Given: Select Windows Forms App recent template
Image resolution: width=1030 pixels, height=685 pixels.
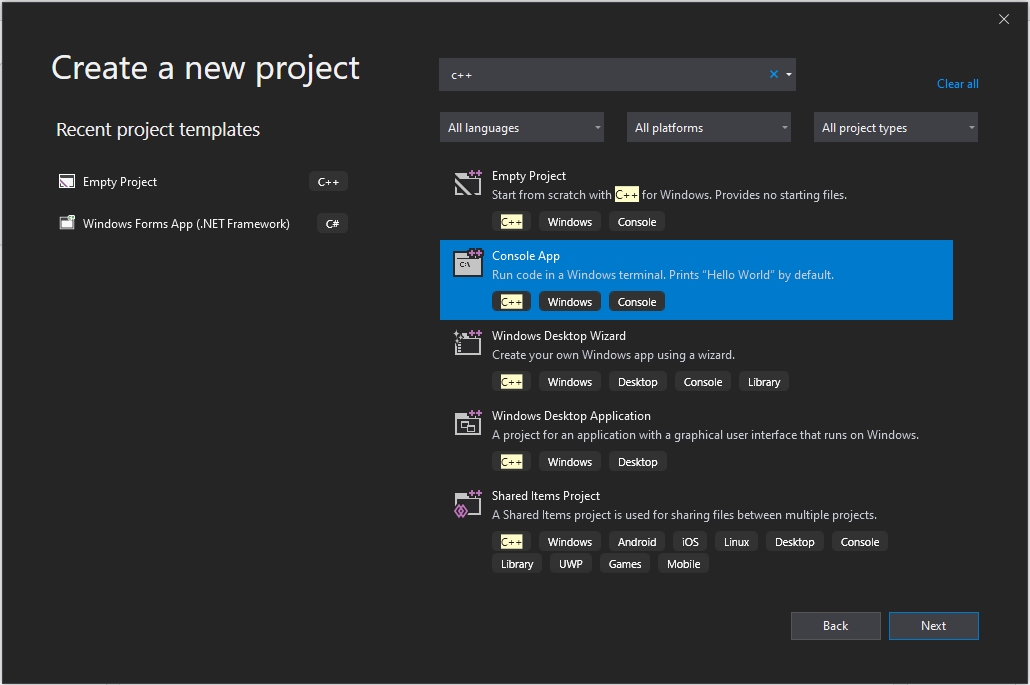Looking at the screenshot, I should click(x=186, y=224).
